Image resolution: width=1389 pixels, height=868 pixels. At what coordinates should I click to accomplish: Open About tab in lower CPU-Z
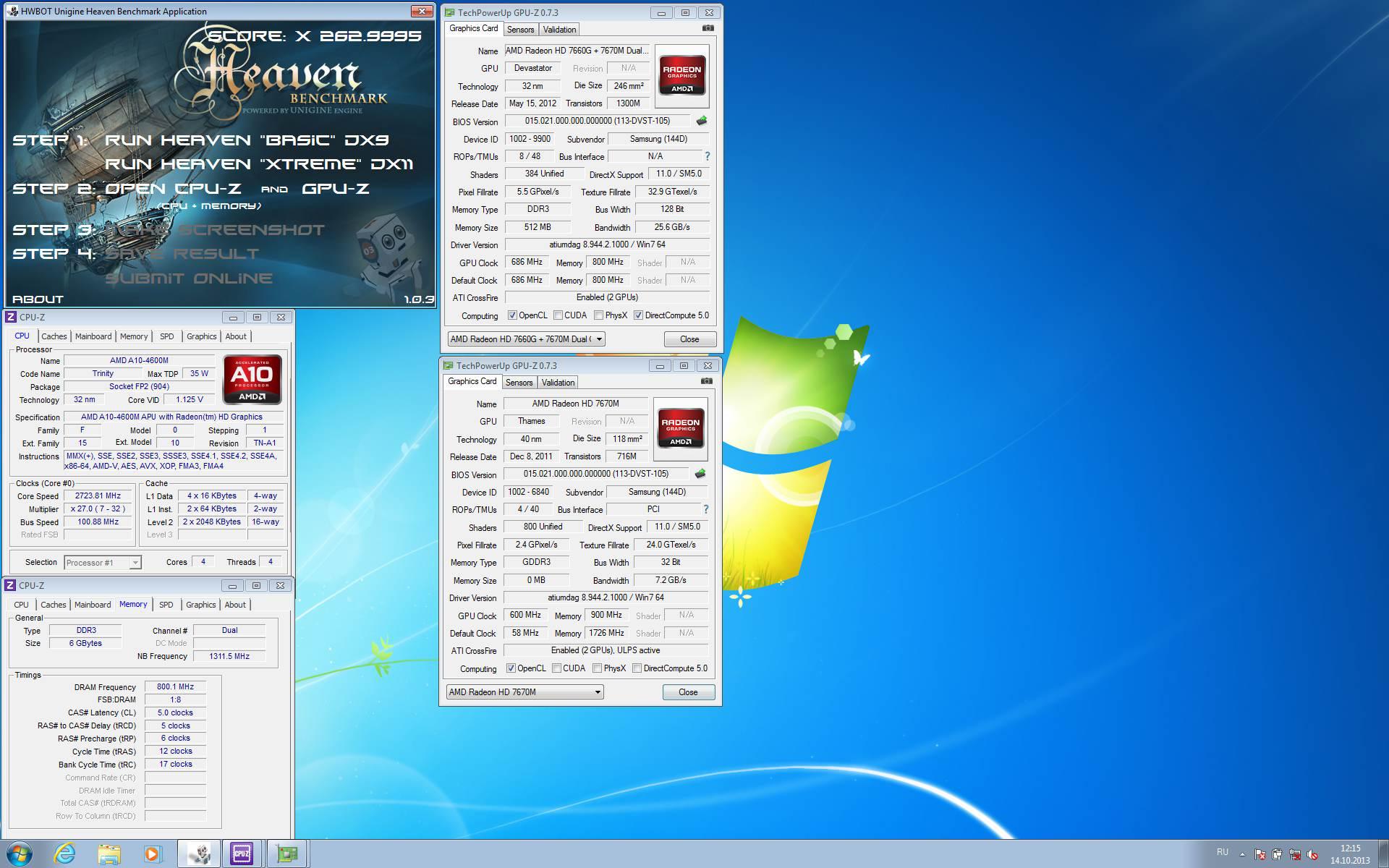[235, 605]
